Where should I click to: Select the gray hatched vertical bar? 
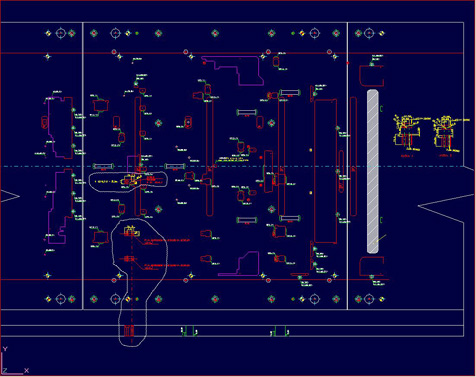(x=373, y=171)
